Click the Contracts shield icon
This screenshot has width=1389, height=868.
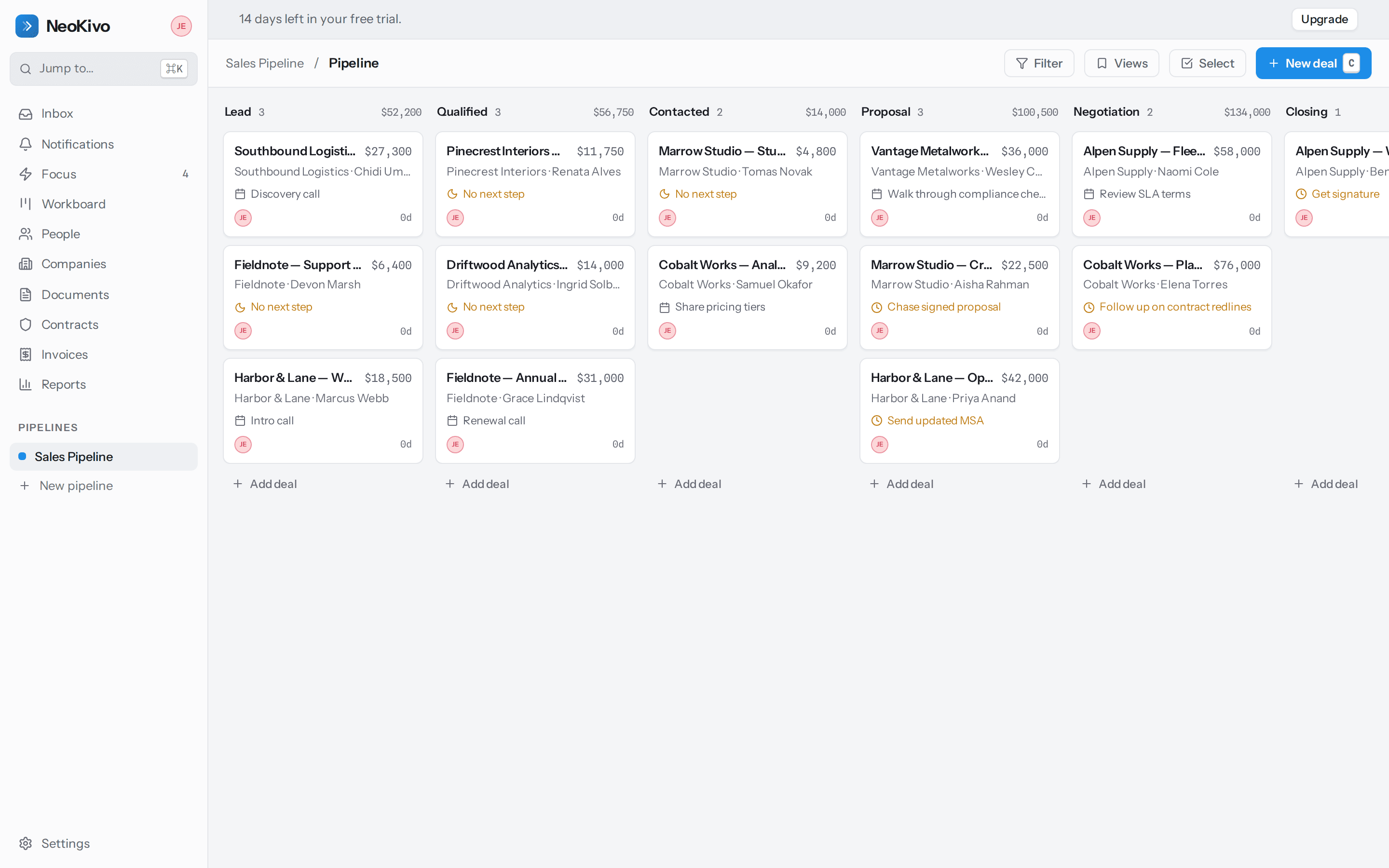tap(25, 325)
